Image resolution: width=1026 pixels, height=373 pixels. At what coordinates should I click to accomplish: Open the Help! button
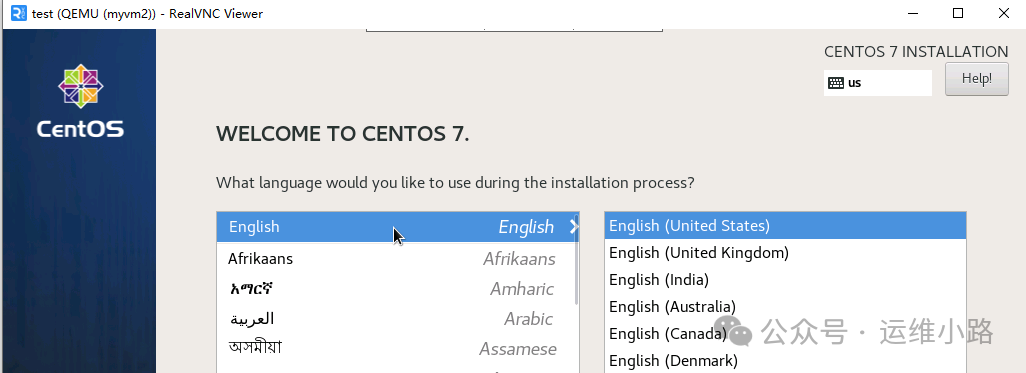(976, 79)
